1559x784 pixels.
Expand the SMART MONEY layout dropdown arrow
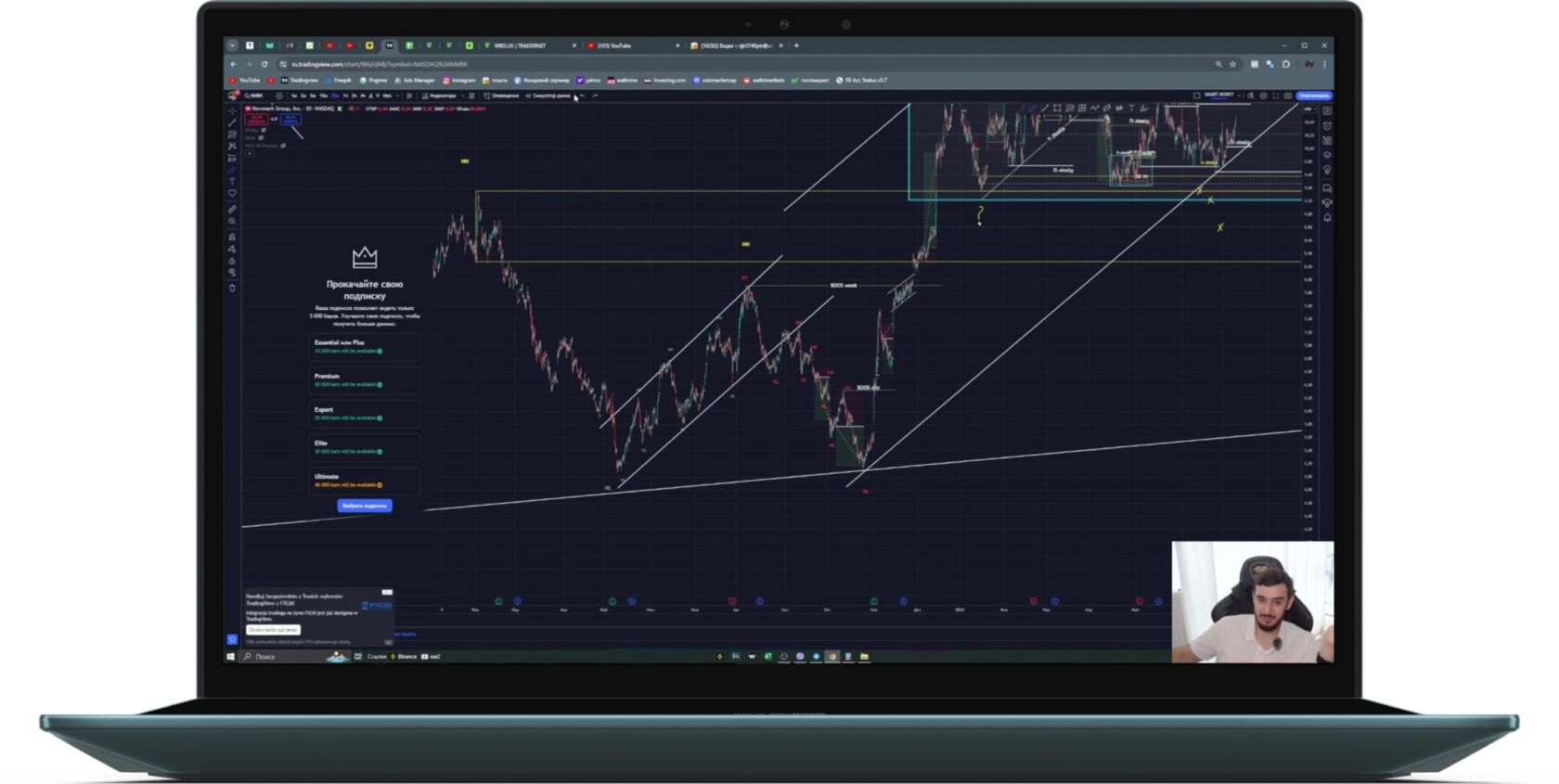pyautogui.click(x=1240, y=96)
